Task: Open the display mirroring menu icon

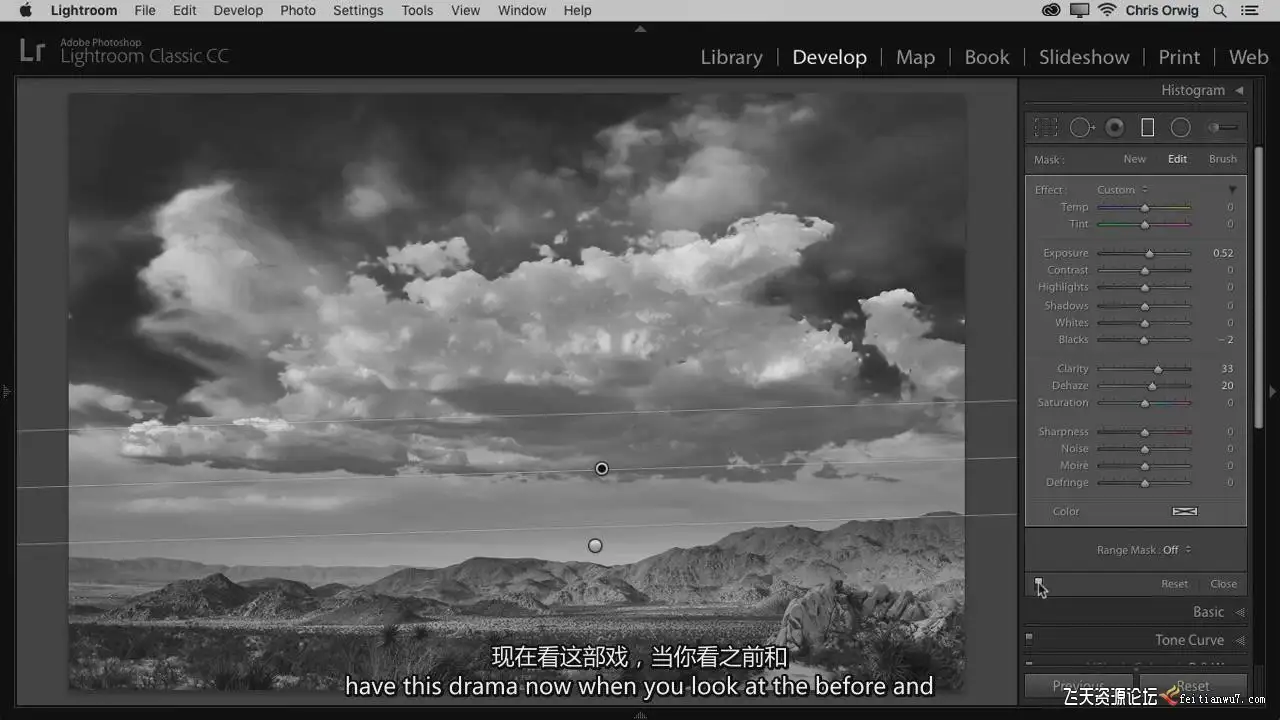Action: (1079, 10)
